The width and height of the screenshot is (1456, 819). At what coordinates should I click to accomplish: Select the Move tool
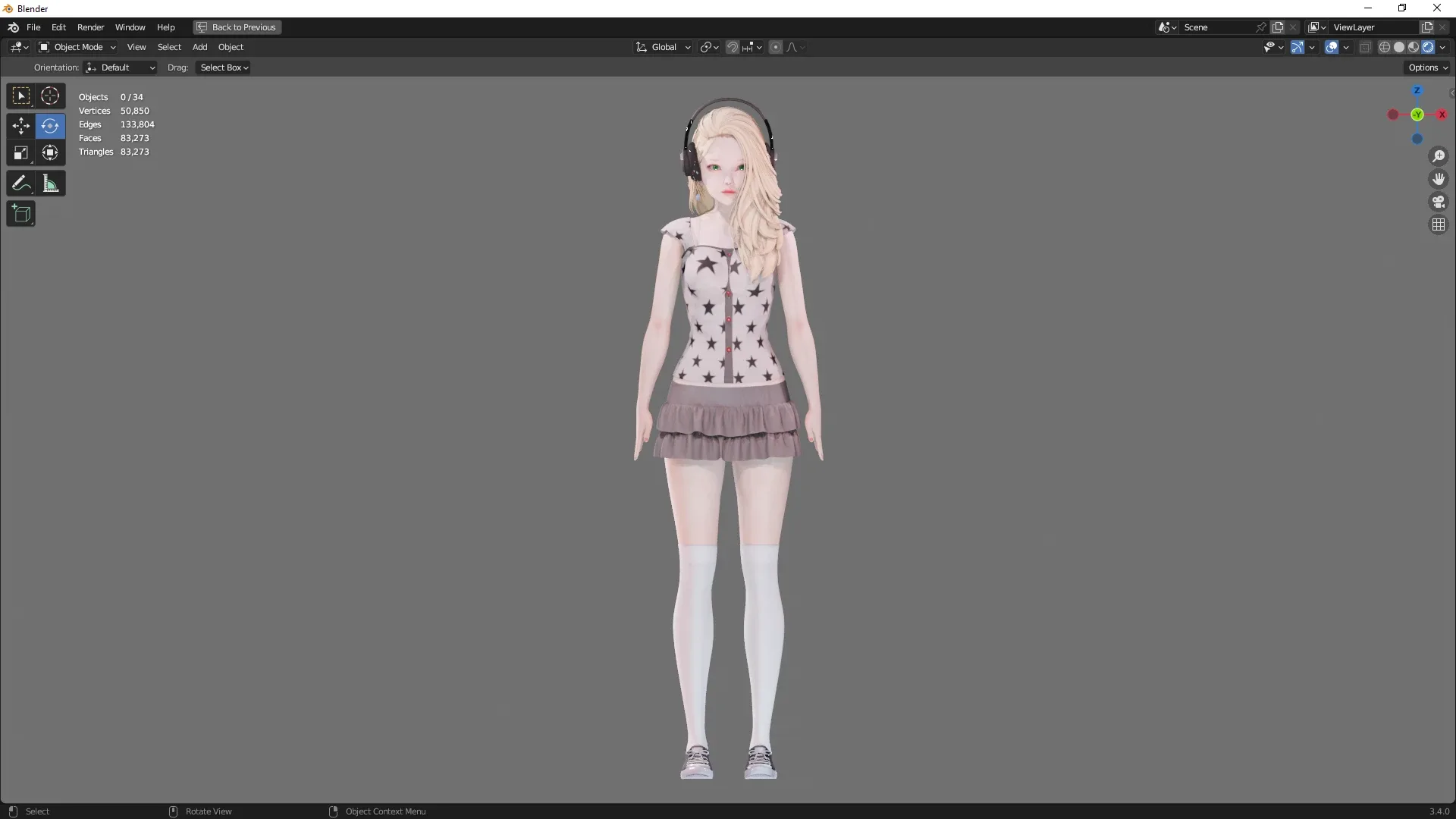[x=20, y=126]
